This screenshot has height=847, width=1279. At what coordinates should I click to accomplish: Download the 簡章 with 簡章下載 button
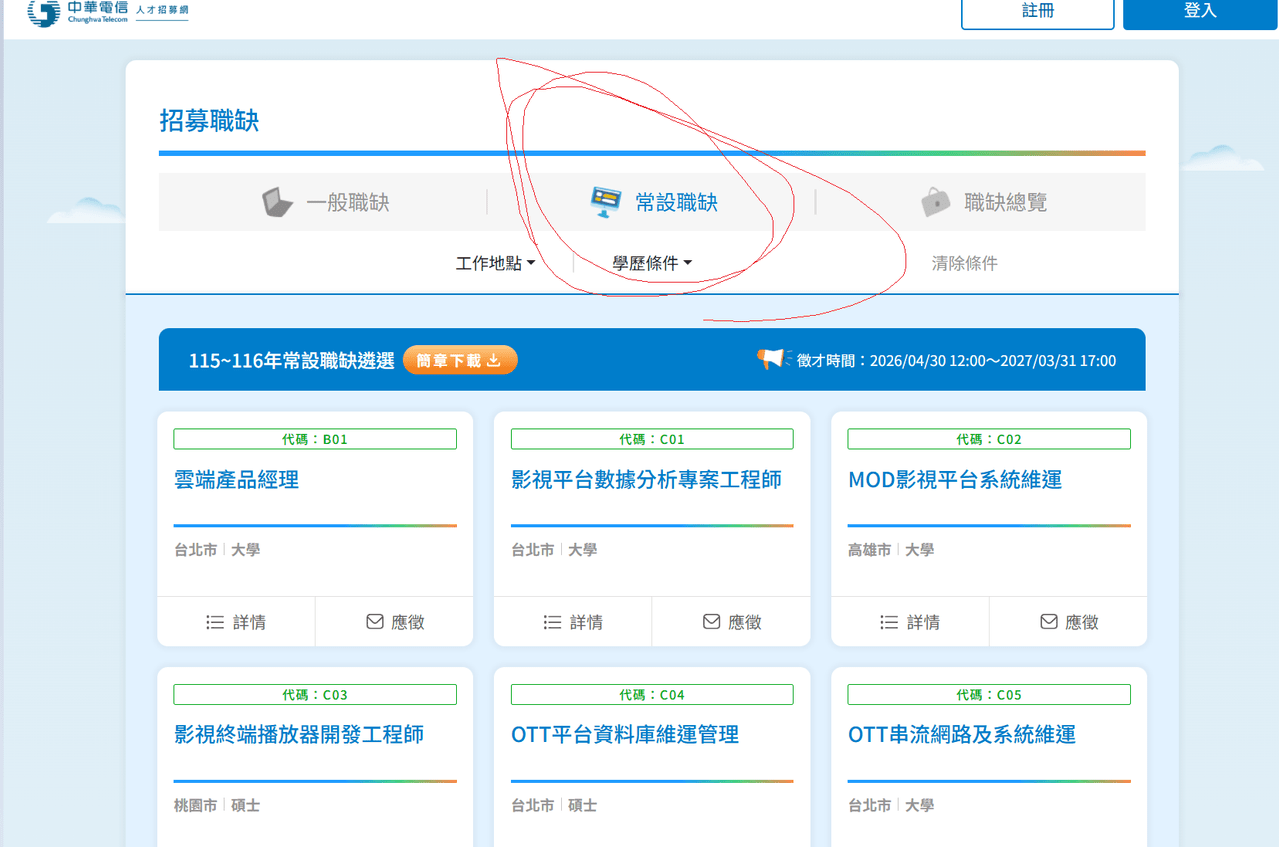(460, 360)
